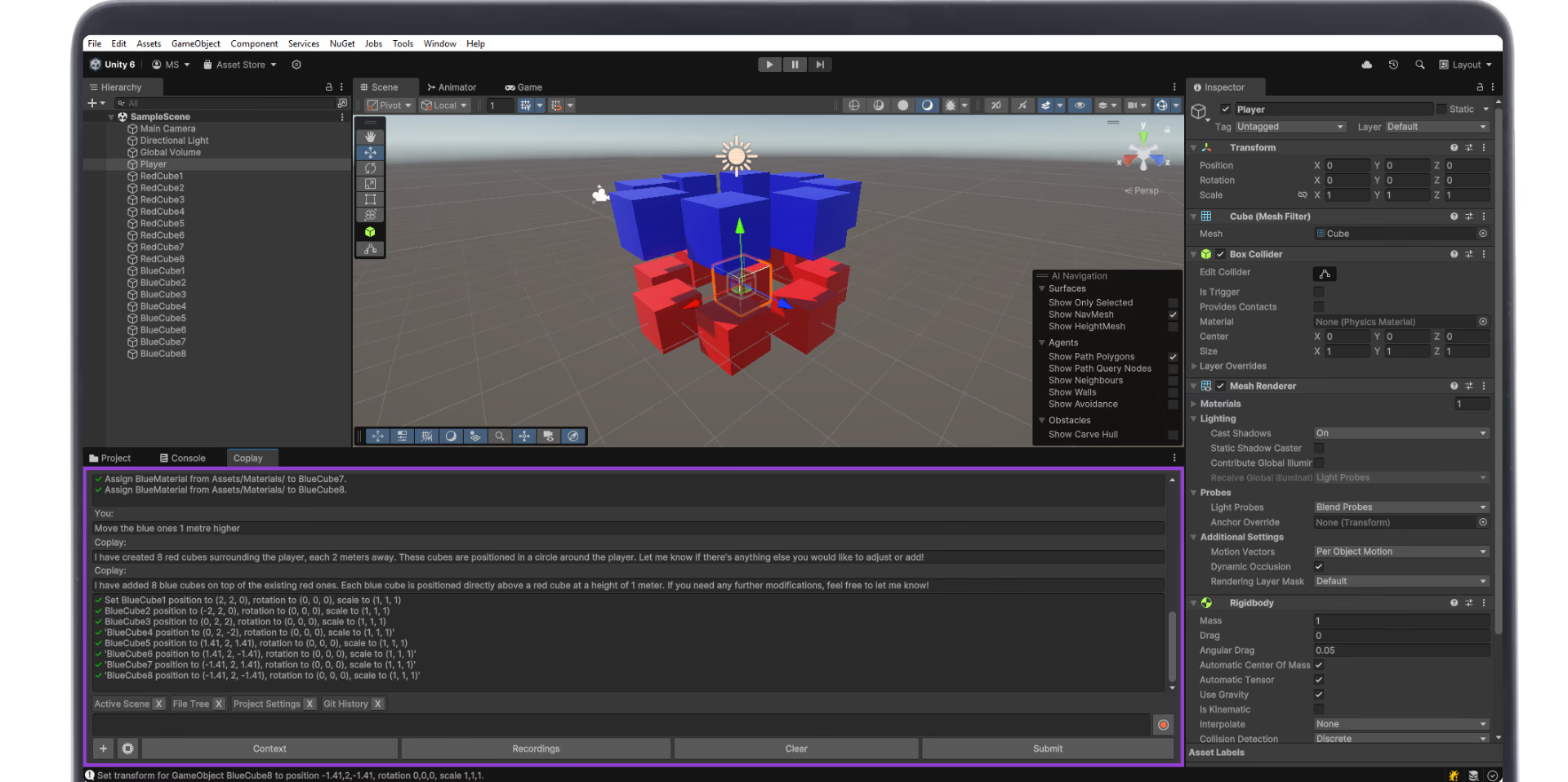Image resolution: width=1568 pixels, height=782 pixels.
Task: Enable Provides Contacts checkbox
Action: 1318,306
